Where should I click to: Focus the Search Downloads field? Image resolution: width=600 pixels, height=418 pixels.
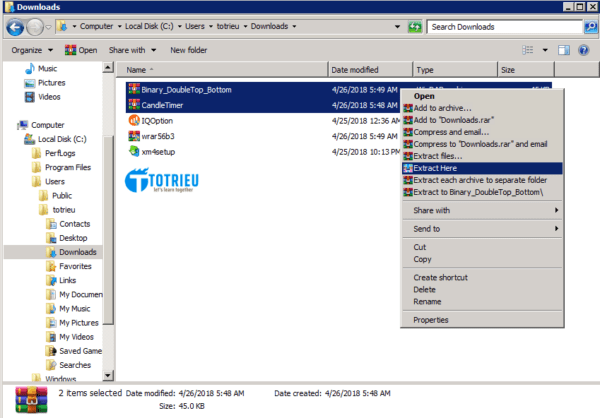504,27
